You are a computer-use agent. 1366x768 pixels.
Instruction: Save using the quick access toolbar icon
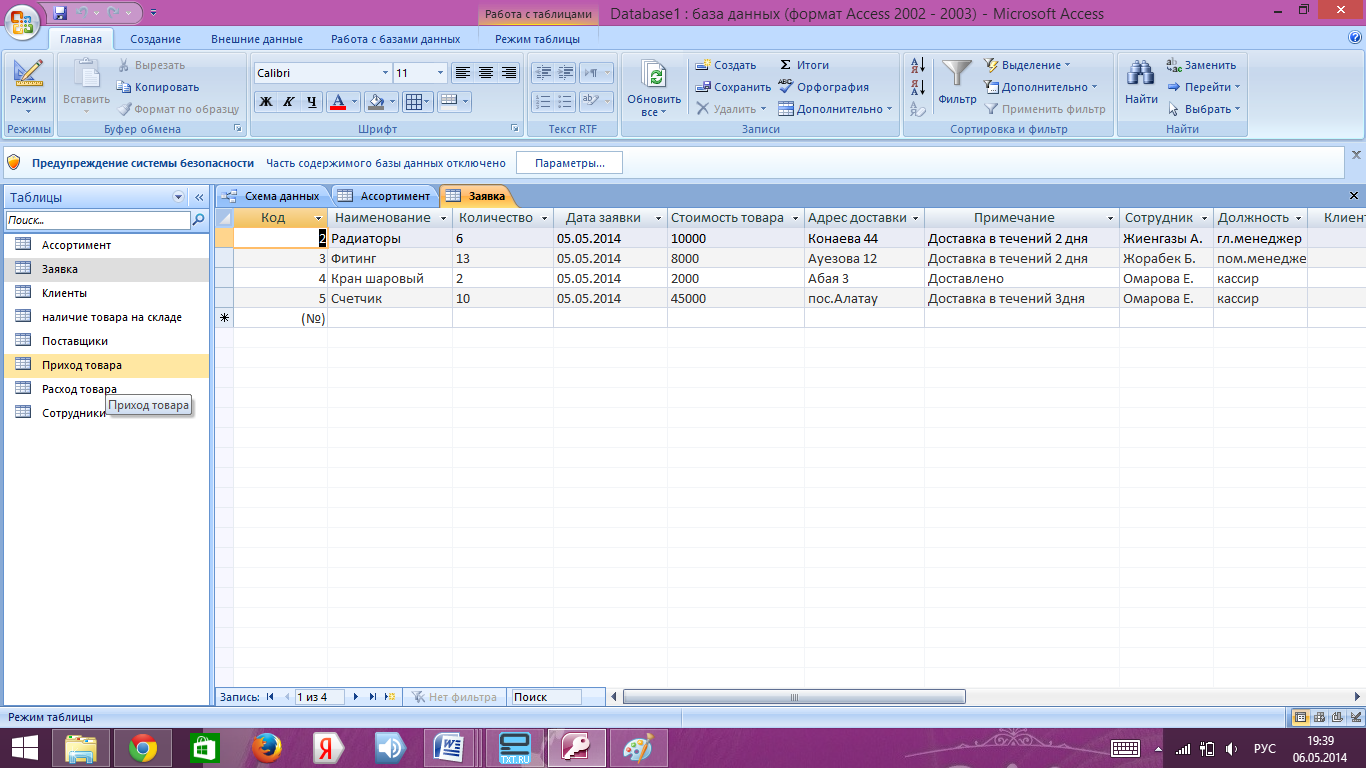(x=60, y=13)
